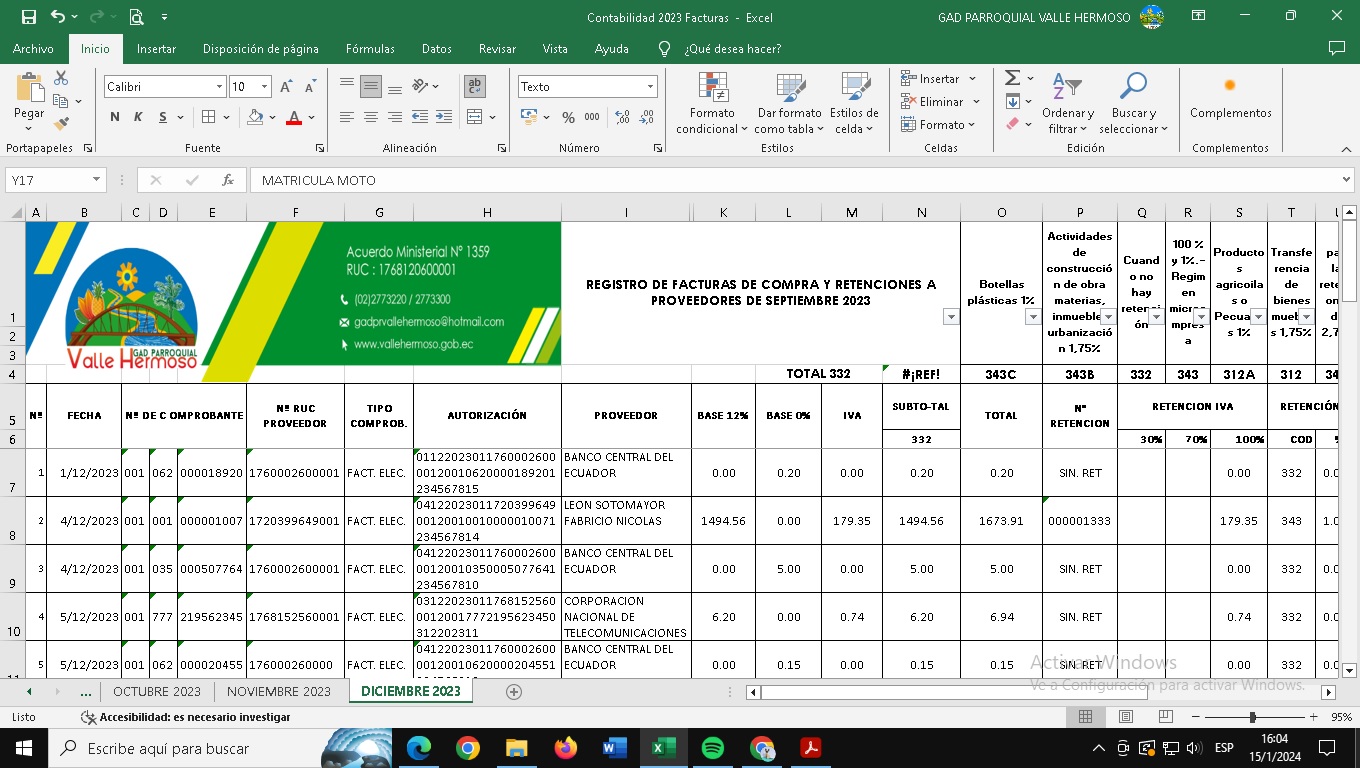Screen dimensions: 1360x768
Task: Click the Find and Select magnifier
Action: pyautogui.click(x=1133, y=103)
